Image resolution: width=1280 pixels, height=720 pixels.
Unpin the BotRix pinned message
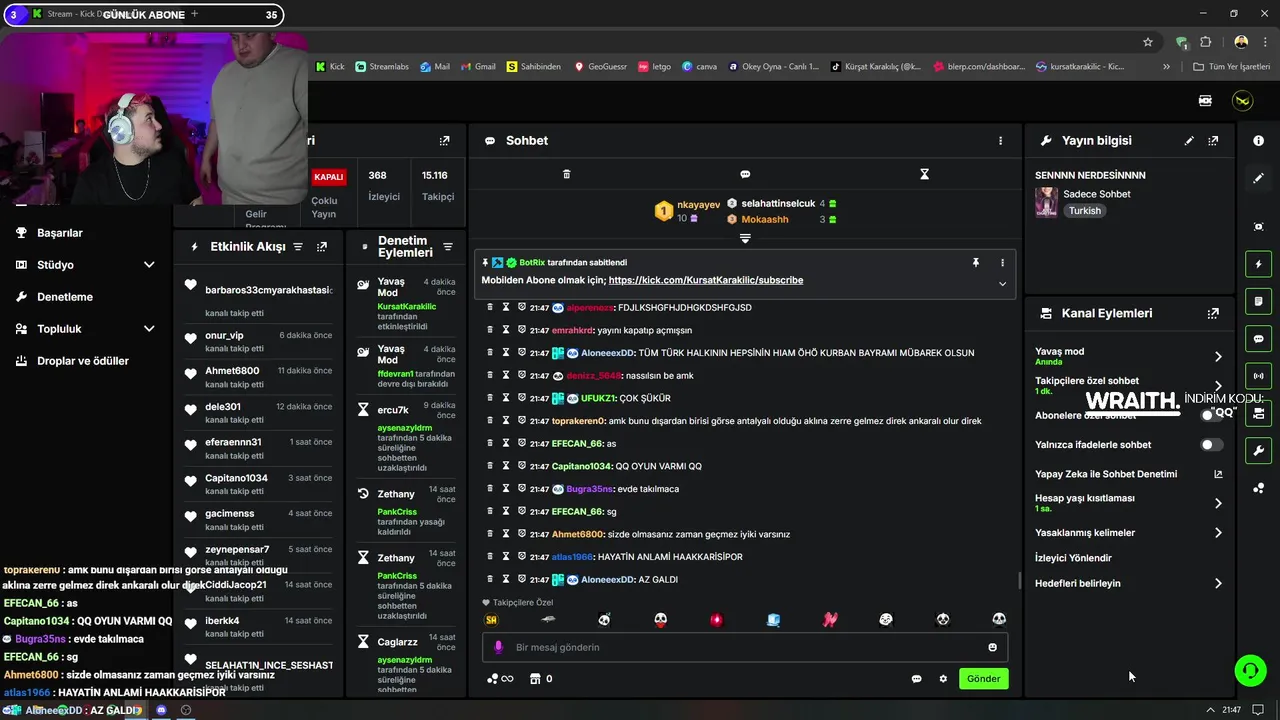[x=975, y=263]
